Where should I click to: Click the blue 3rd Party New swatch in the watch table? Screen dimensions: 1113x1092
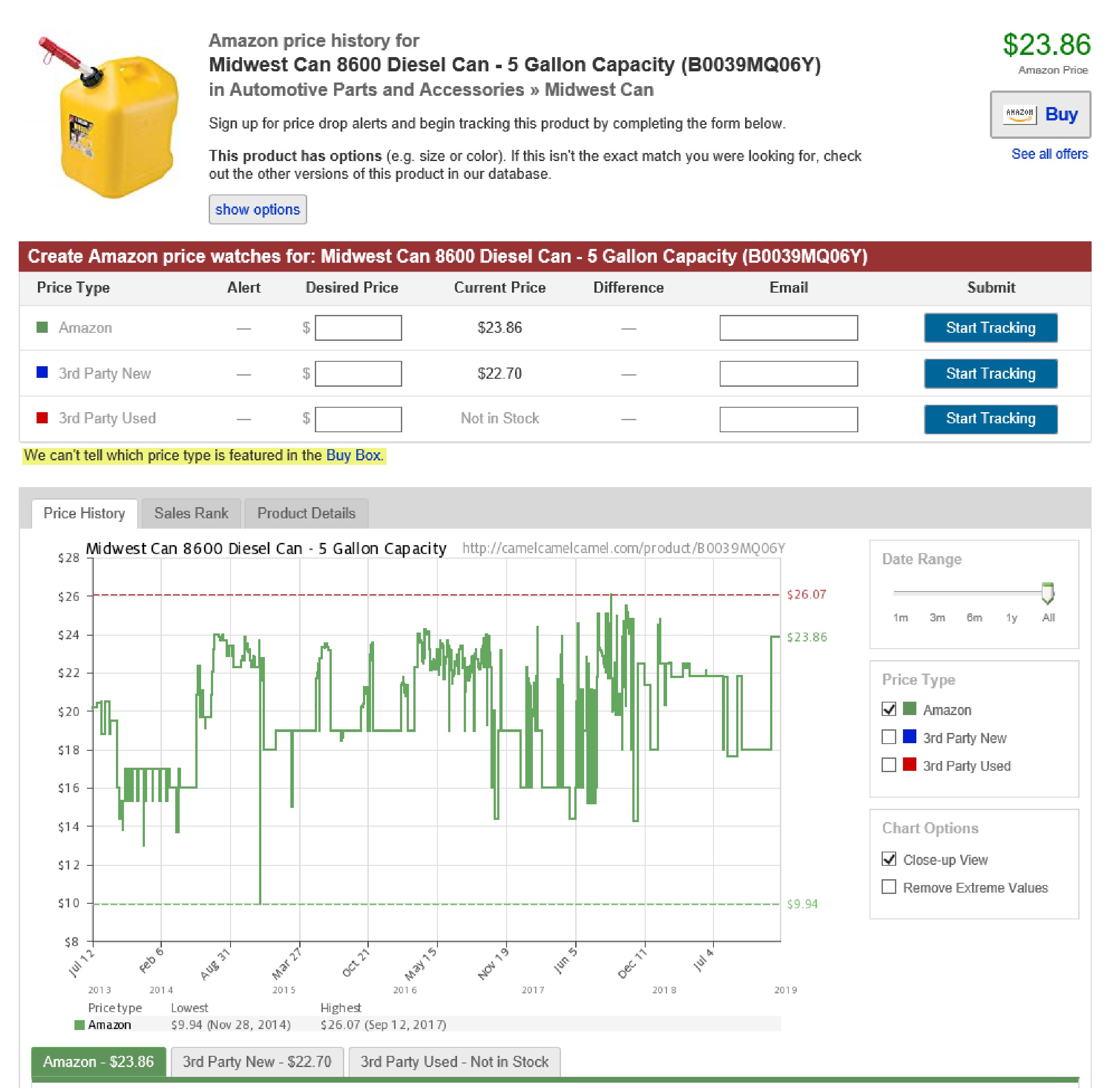point(42,373)
